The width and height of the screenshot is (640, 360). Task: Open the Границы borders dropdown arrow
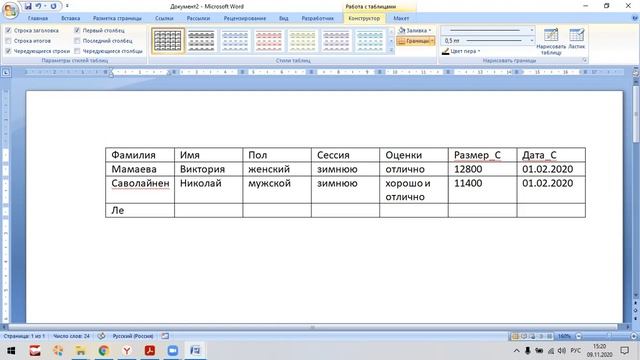coord(432,41)
